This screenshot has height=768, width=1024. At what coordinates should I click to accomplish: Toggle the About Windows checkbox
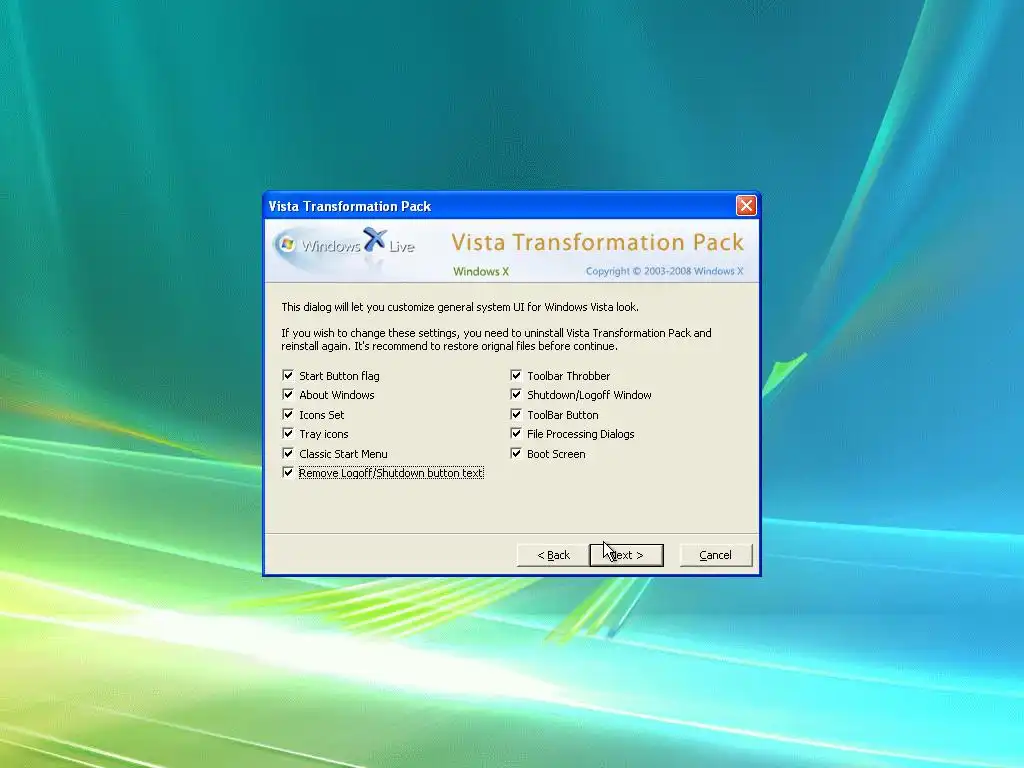point(288,394)
